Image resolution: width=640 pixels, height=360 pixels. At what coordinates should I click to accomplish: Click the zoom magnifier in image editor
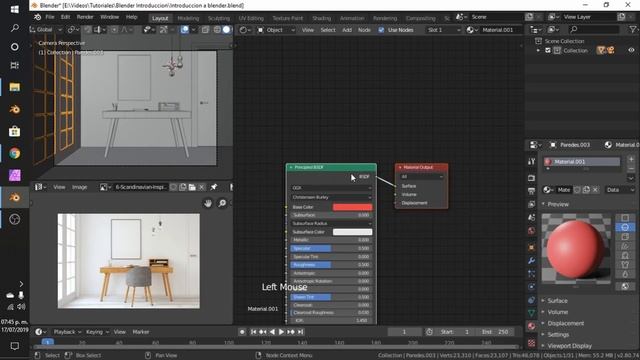(x=222, y=203)
